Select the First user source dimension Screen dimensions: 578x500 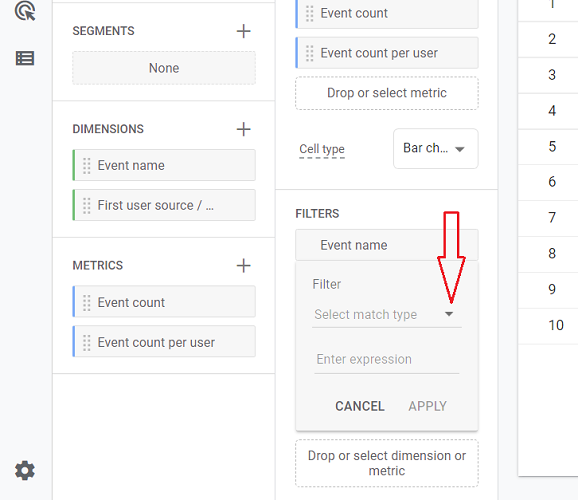pyautogui.click(x=164, y=205)
